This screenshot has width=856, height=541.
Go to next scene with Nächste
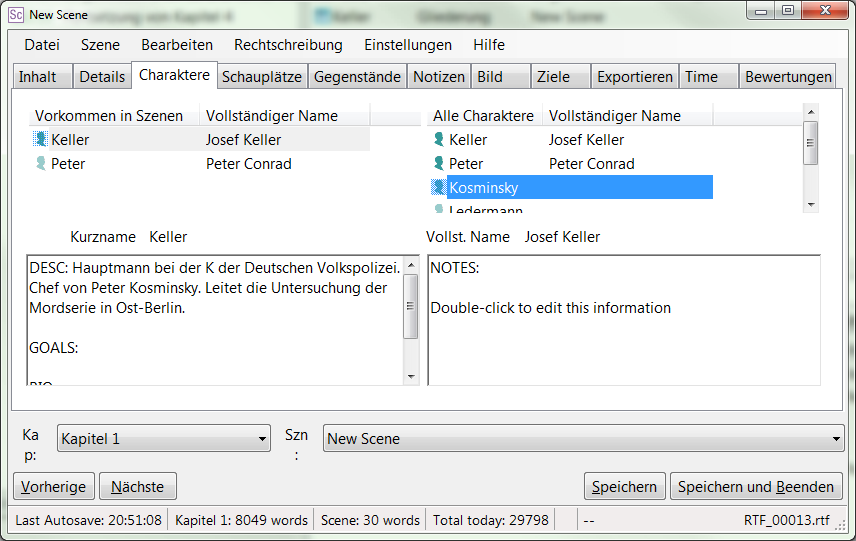[x=137, y=487]
